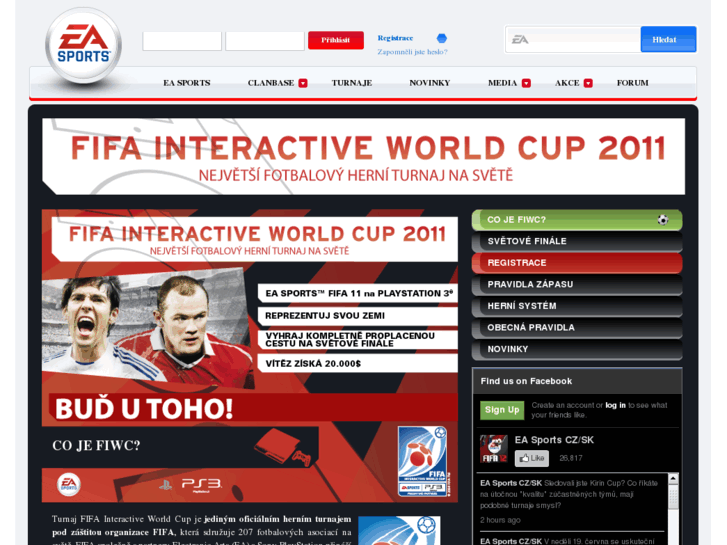The width and height of the screenshot is (727, 545).
Task: Select the PRAVIDLA ZÁPASU sidebar tab
Action: (x=577, y=284)
